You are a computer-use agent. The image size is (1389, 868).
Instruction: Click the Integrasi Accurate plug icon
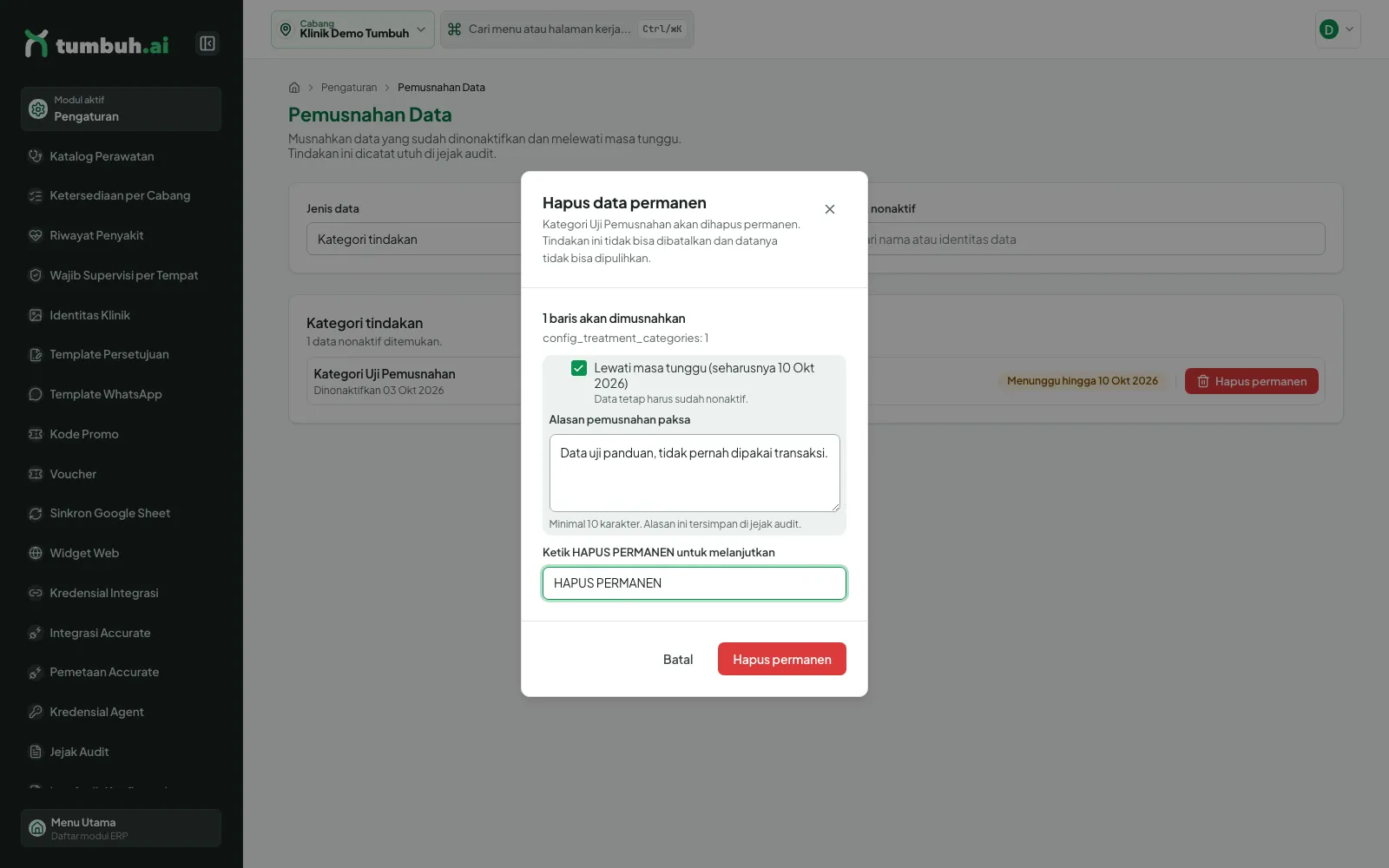36,633
